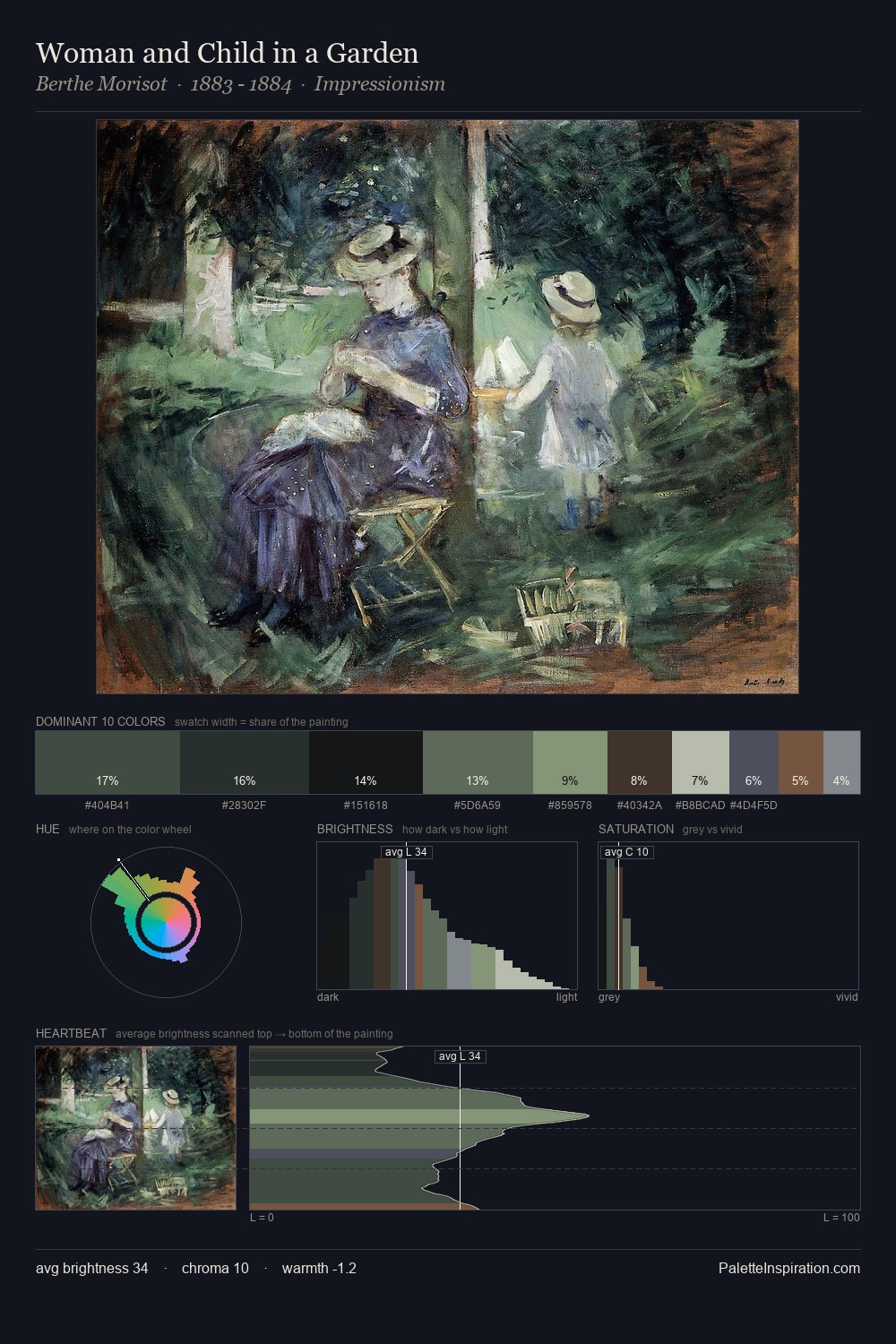Click the hex code #404B41 text
The width and height of the screenshot is (896, 1344).
[x=108, y=806]
